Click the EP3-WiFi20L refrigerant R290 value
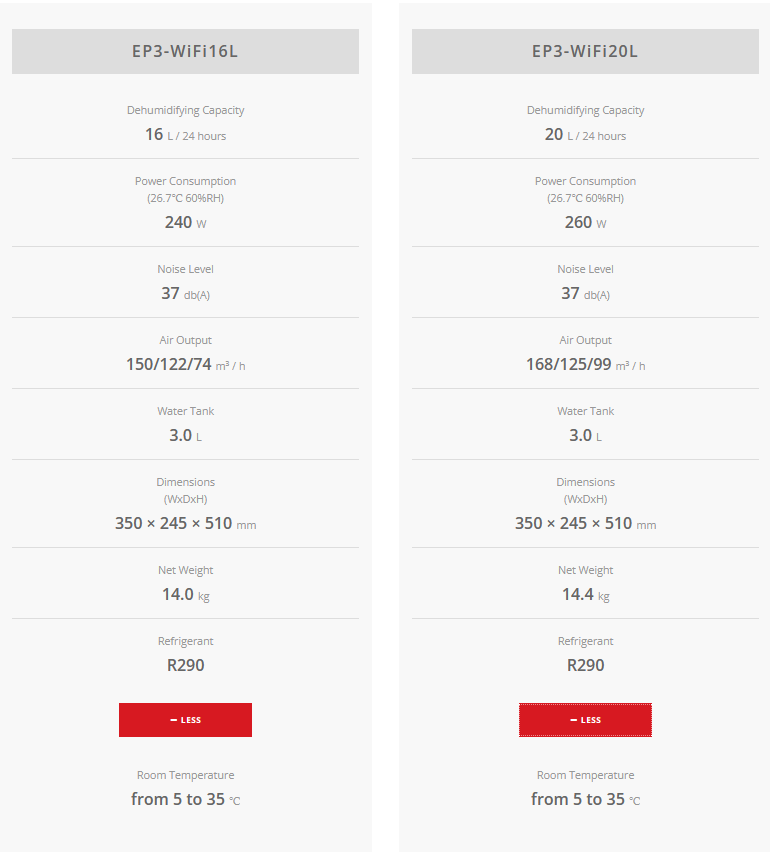 coord(585,665)
